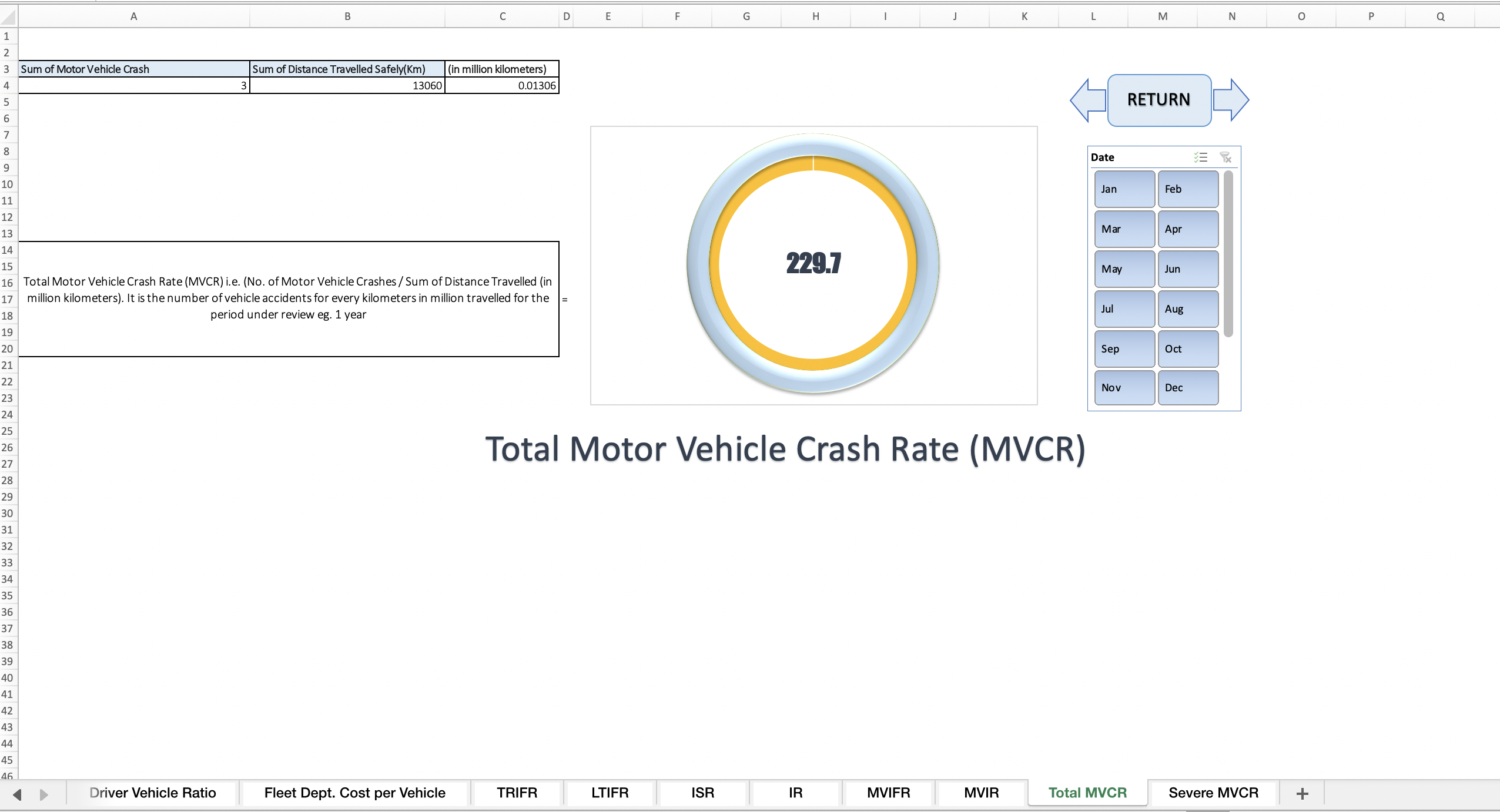The image size is (1500, 812).
Task: Select the Dec slicer button
Action: [x=1188, y=388]
